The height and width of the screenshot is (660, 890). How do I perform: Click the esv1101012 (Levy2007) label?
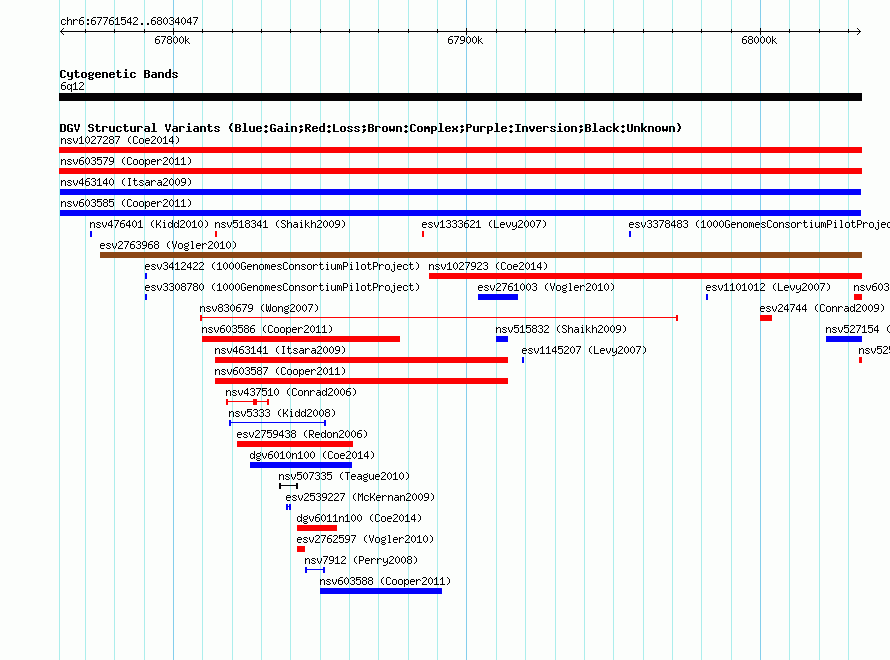tap(768, 287)
